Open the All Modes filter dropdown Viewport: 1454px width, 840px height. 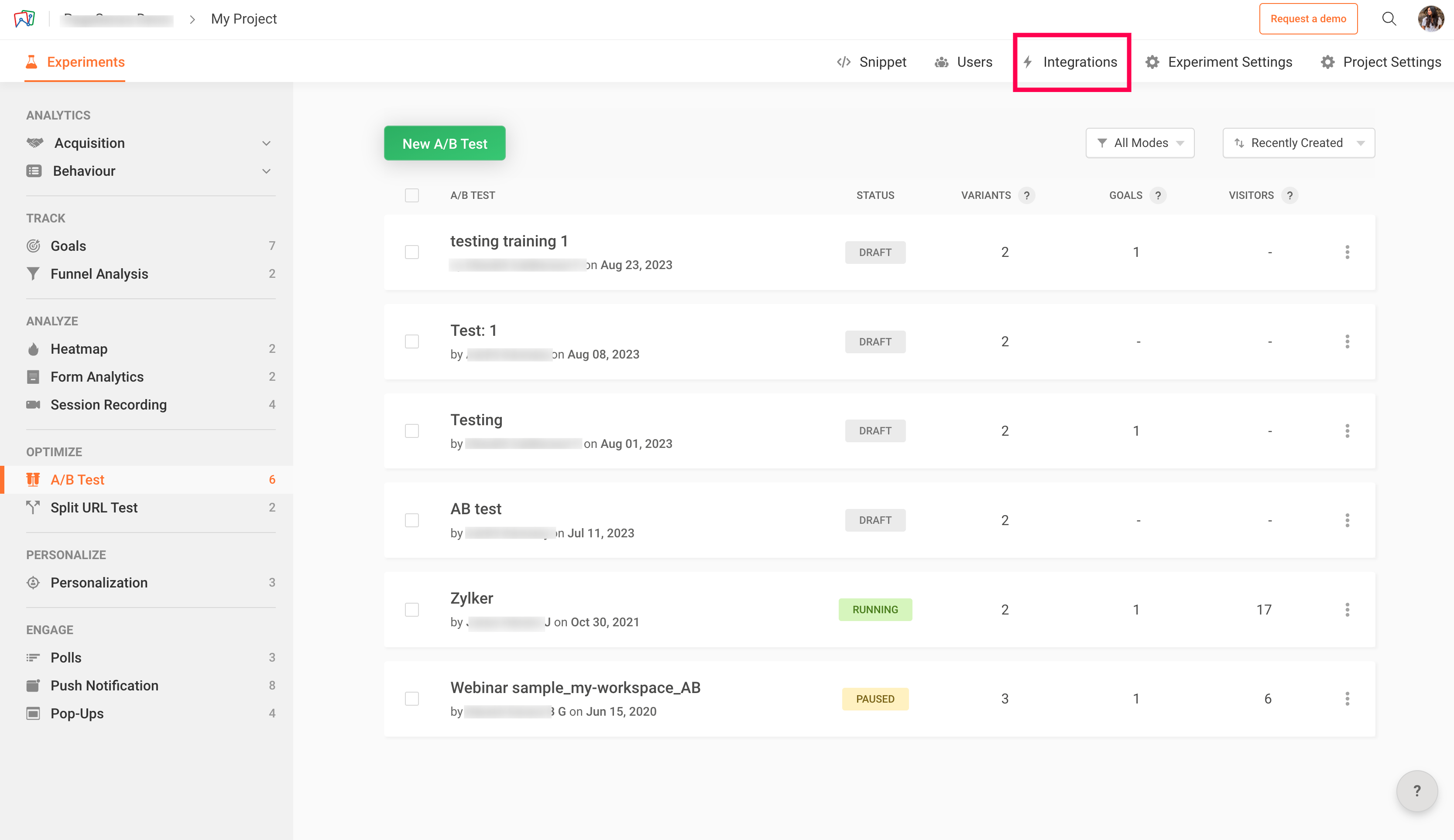tap(1139, 143)
